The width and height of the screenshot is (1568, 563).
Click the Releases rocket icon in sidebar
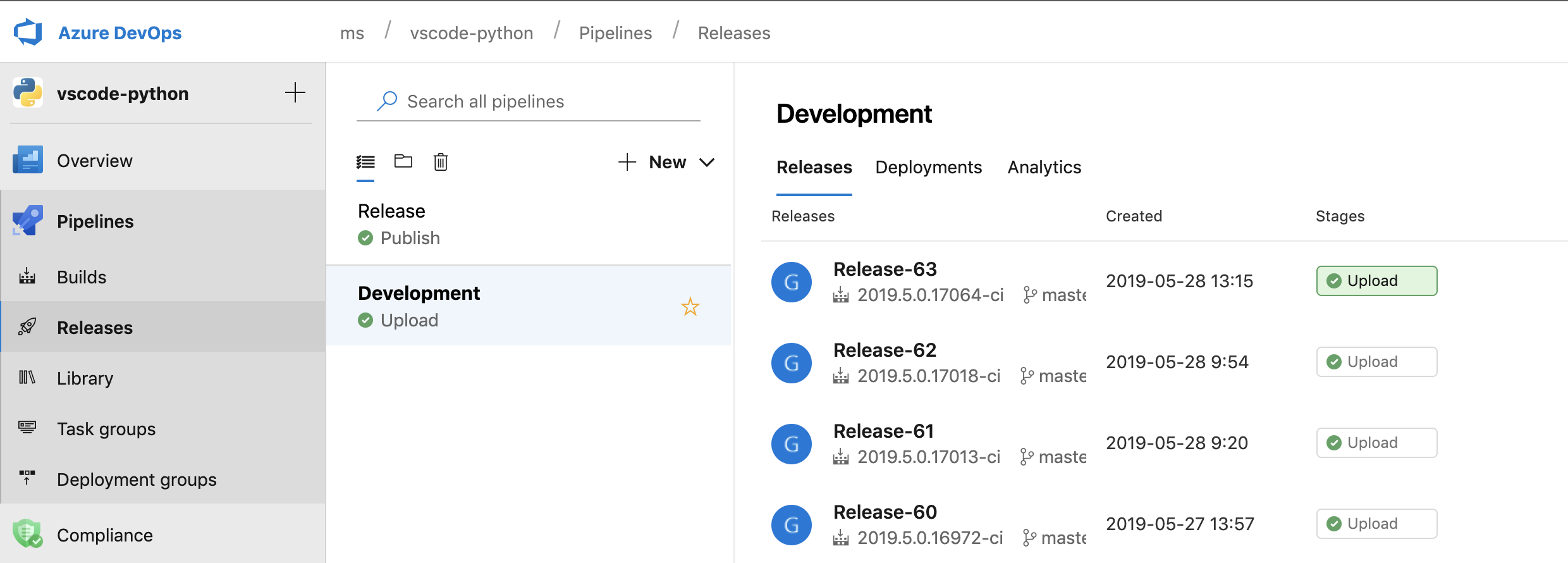coord(27,327)
